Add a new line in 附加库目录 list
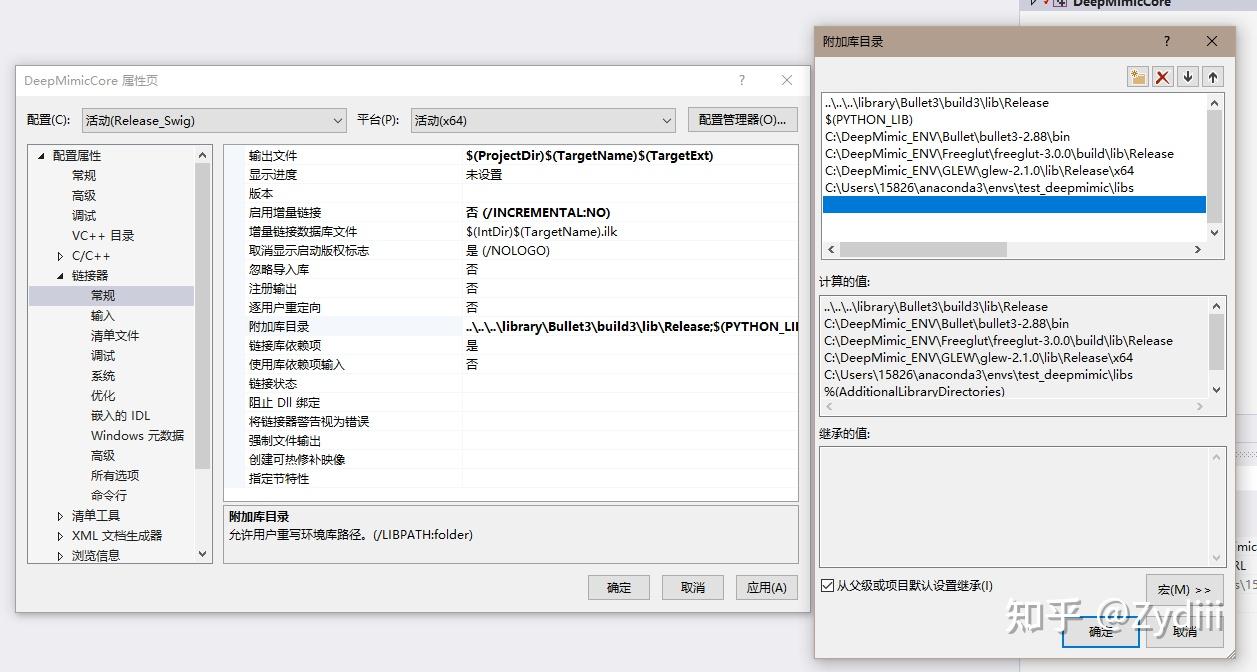 [x=1138, y=76]
